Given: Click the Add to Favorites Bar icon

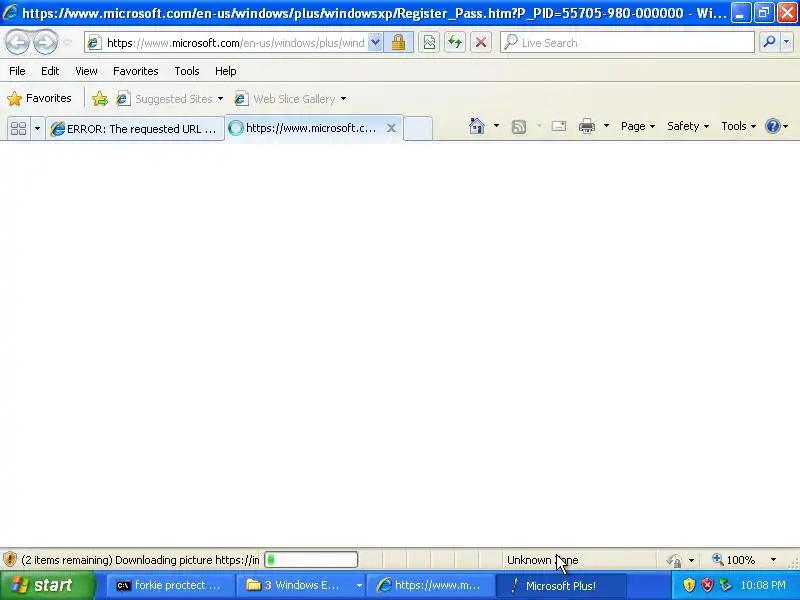Looking at the screenshot, I should tap(100, 98).
